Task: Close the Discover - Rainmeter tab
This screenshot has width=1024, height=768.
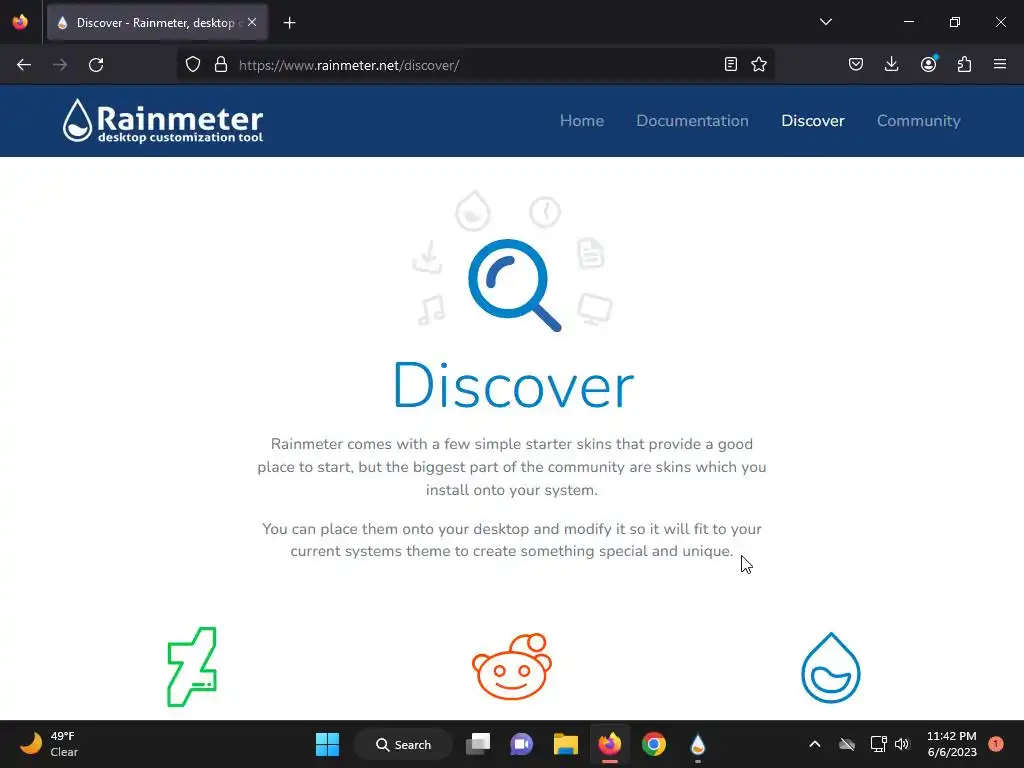Action: tap(252, 22)
